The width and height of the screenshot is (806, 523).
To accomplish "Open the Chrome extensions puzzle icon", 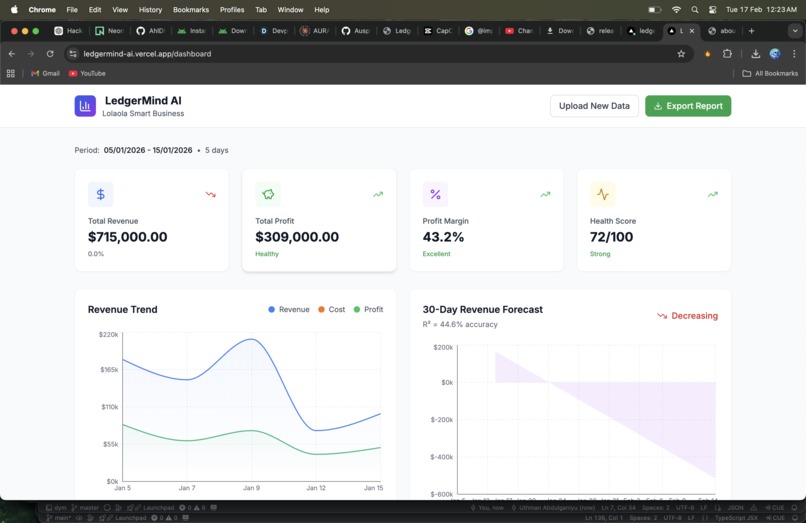I will [727, 53].
